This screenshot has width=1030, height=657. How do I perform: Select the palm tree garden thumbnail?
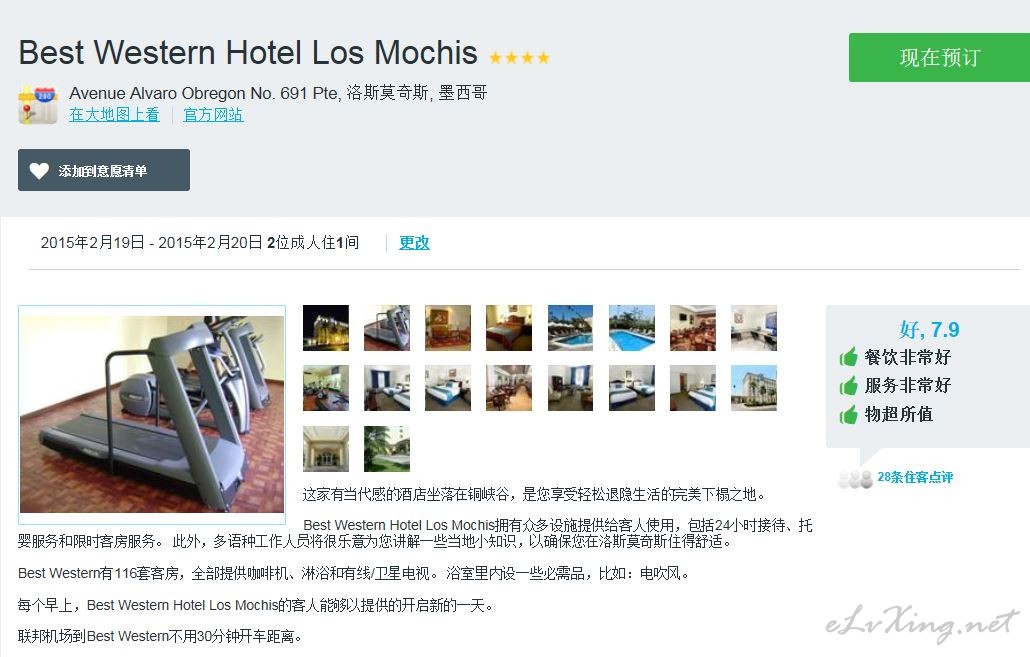(x=387, y=449)
